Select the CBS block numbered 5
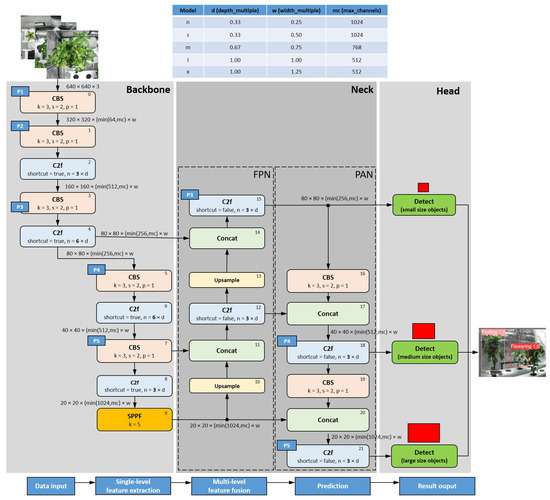The height and width of the screenshot is (500, 550). click(x=134, y=281)
